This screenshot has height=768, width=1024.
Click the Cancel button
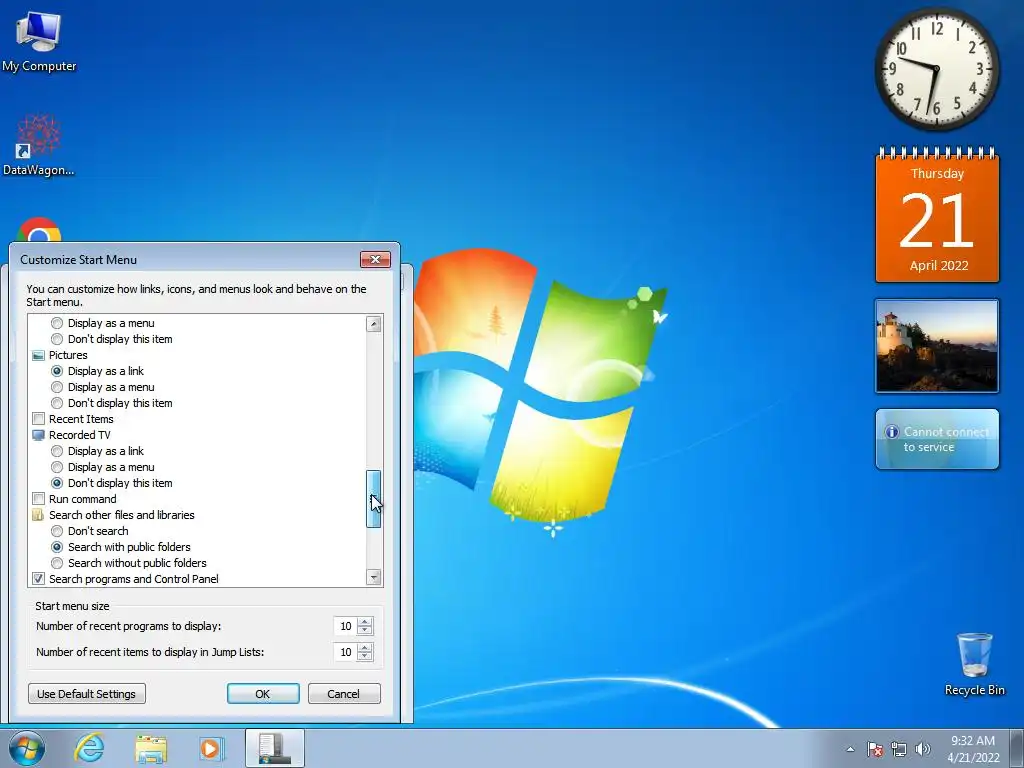tap(344, 694)
